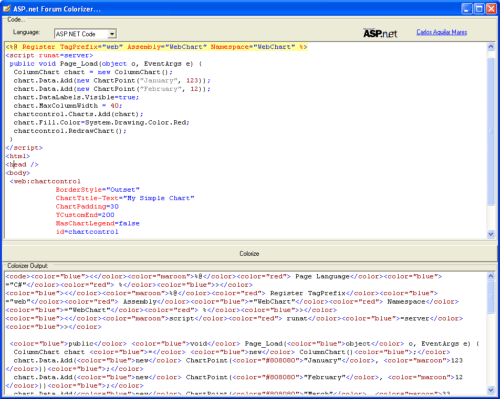Click the id=chartcontrol attribute
The width and height of the screenshot is (500, 399).
87,232
